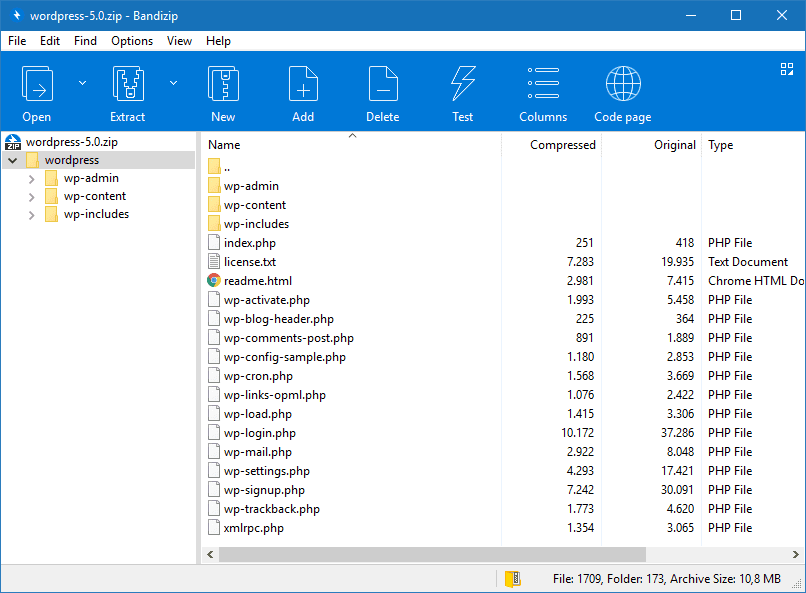Select license.txt document icon
806x593 pixels.
coord(214,262)
